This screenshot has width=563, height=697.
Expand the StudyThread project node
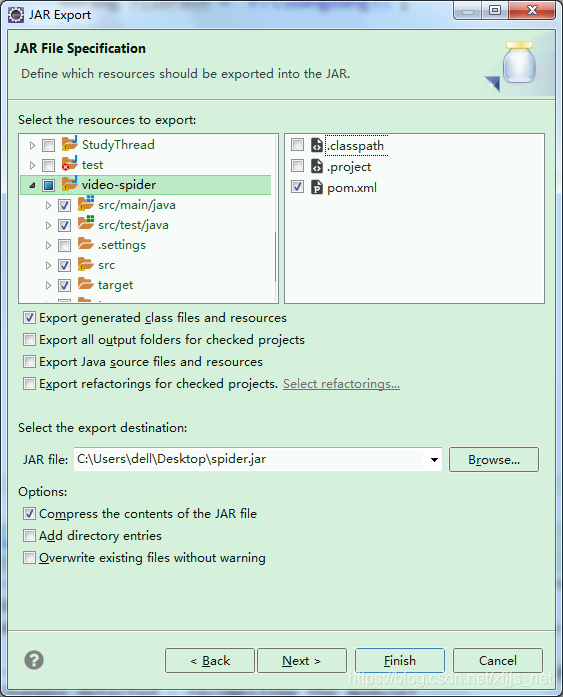[32, 145]
